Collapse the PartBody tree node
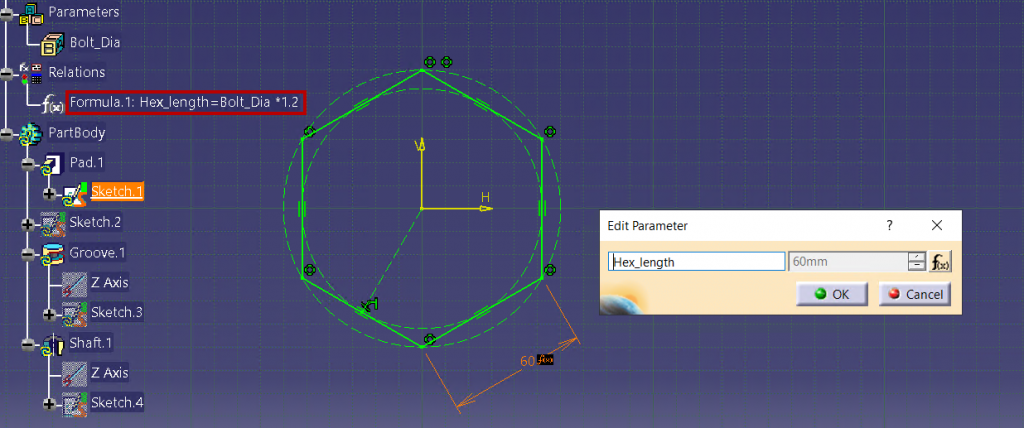 click(6, 133)
